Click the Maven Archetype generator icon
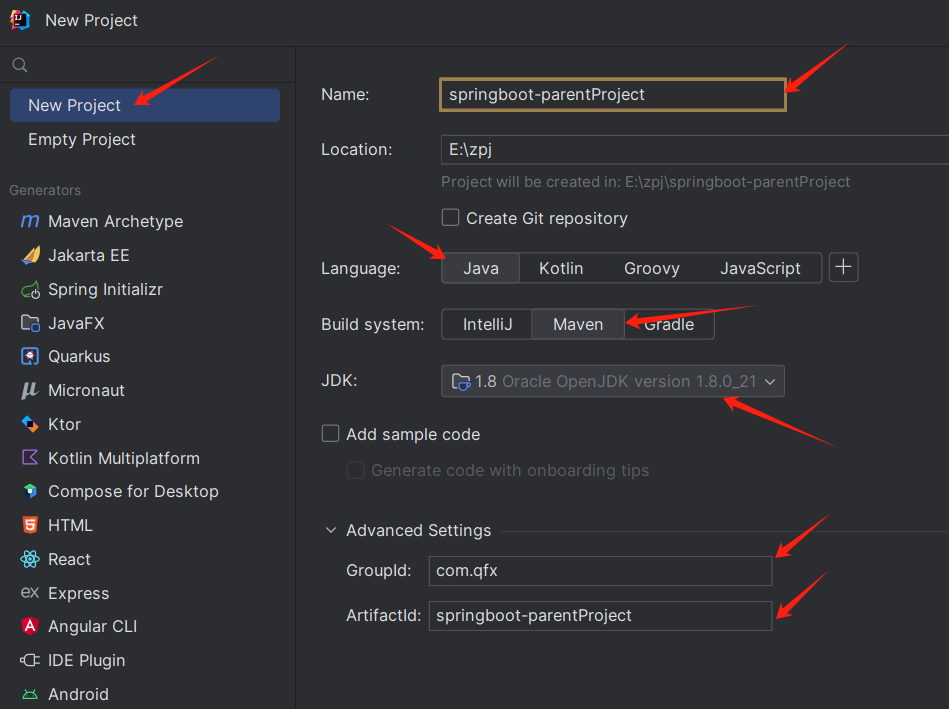The width and height of the screenshot is (949, 709). pyautogui.click(x=30, y=221)
